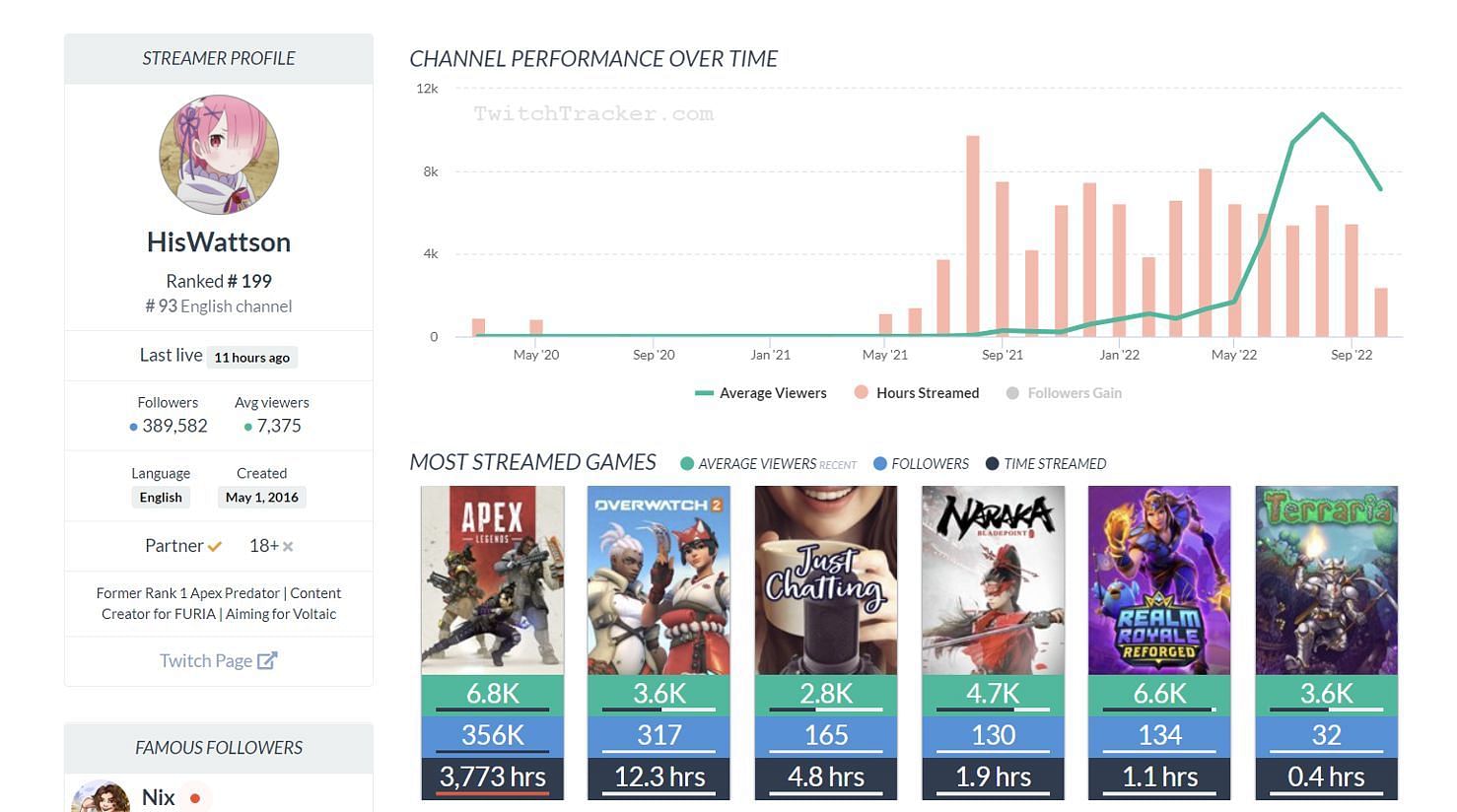Click the 389,582 followers count
The image size is (1457, 812).
pos(174,426)
